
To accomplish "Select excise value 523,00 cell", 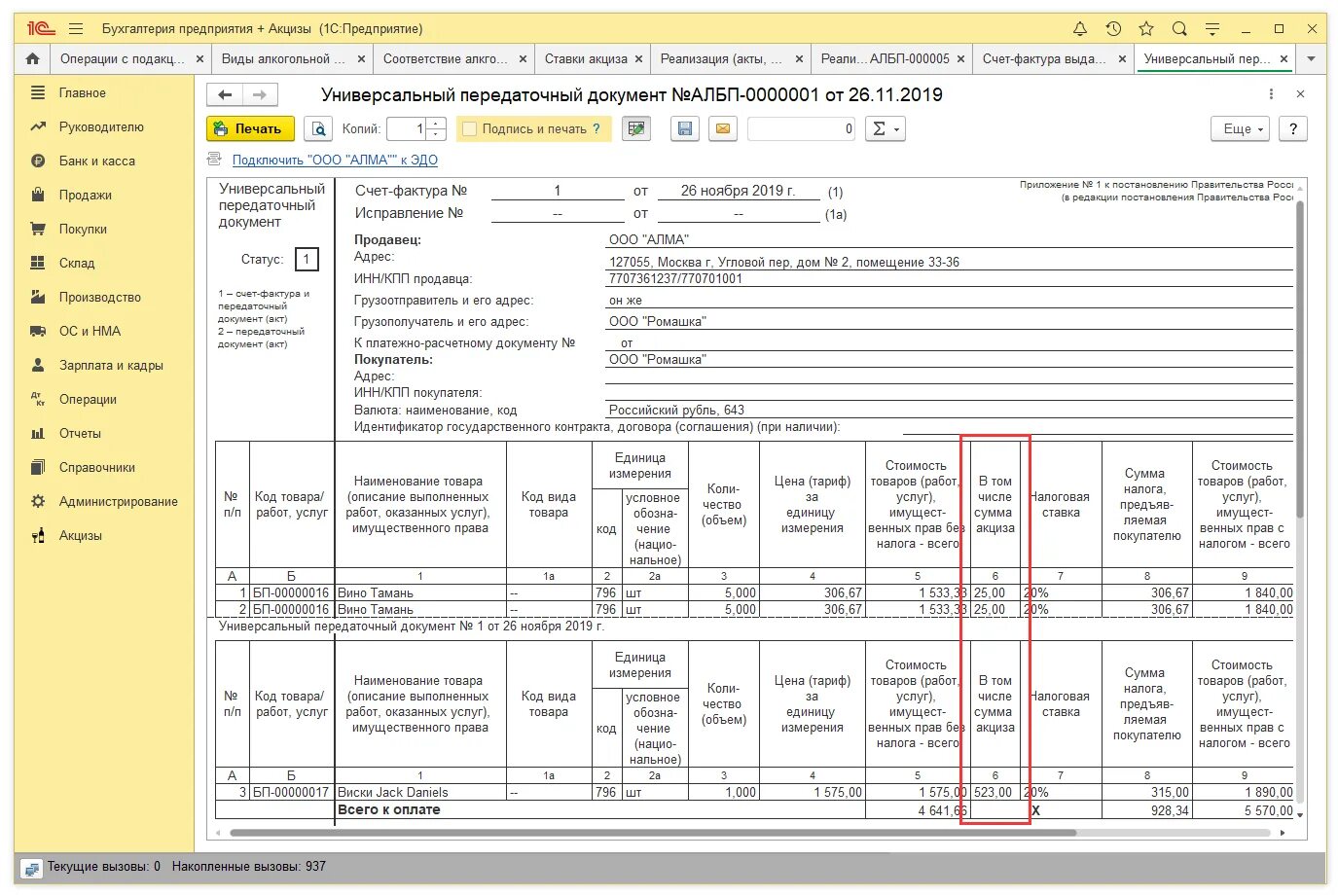I will pyautogui.click(x=994, y=792).
